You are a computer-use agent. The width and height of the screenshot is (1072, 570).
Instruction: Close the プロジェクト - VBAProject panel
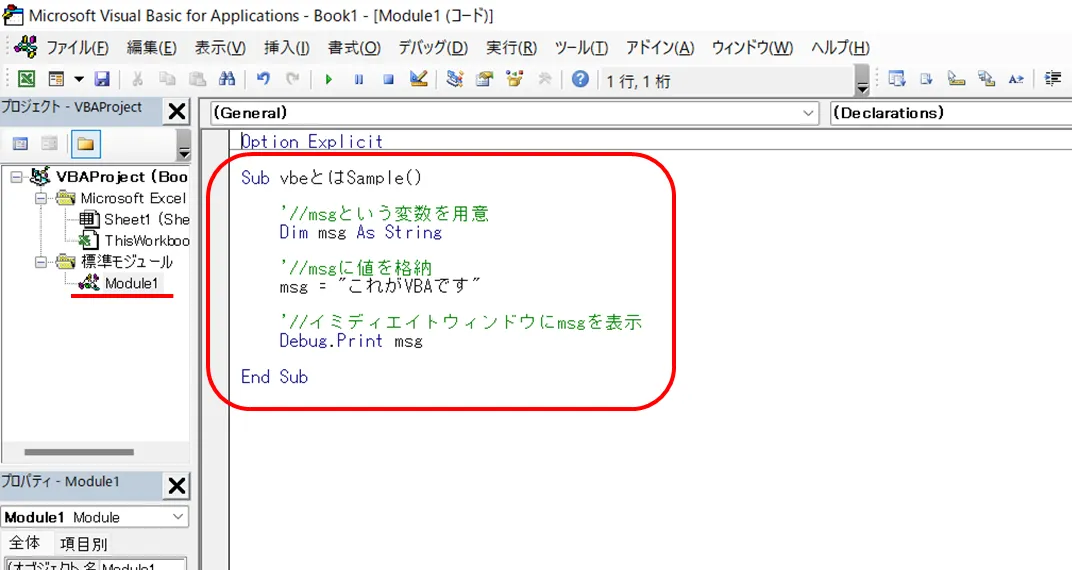176,111
